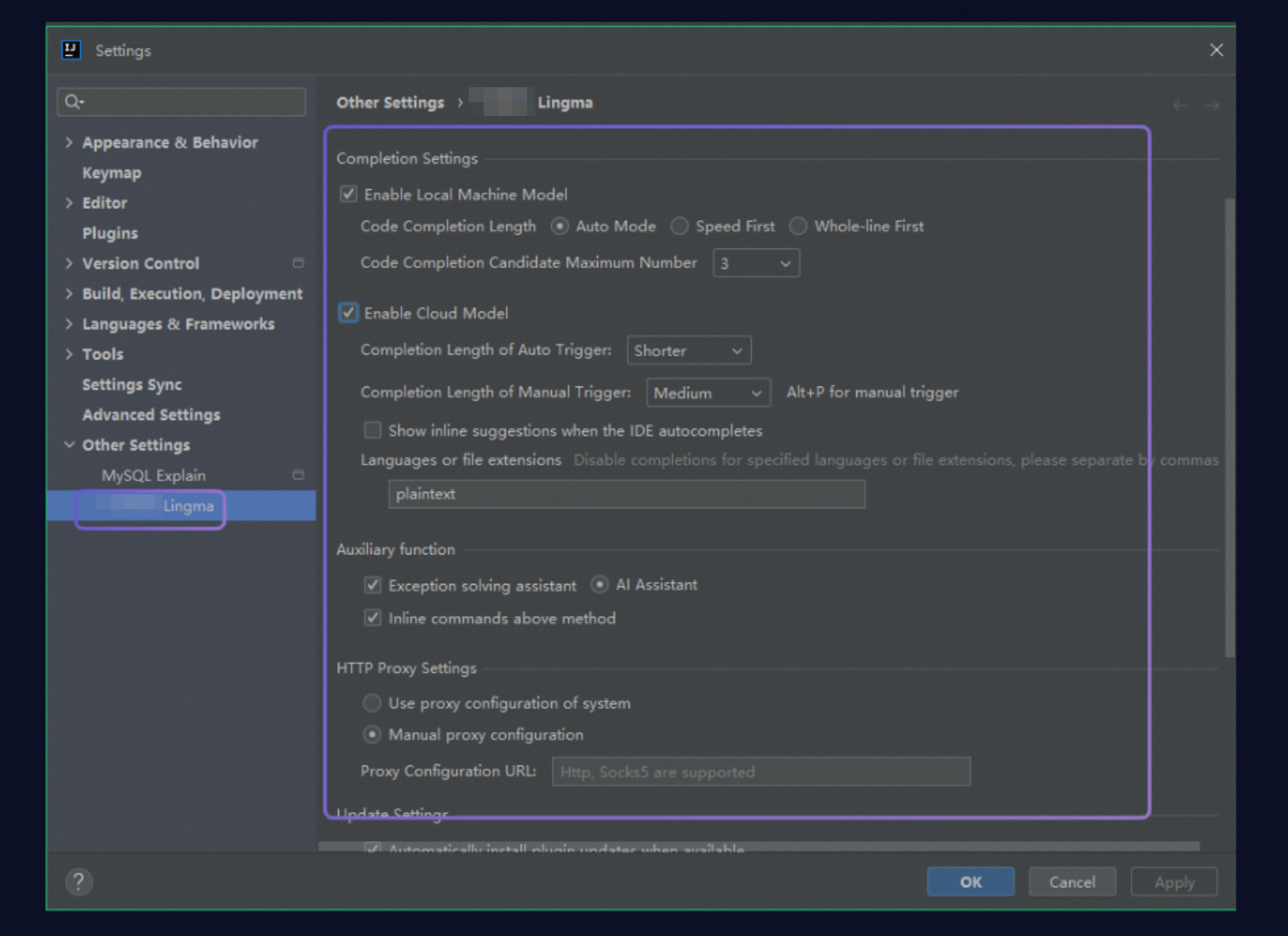
Task: Open Settings Sync page
Action: (132, 385)
